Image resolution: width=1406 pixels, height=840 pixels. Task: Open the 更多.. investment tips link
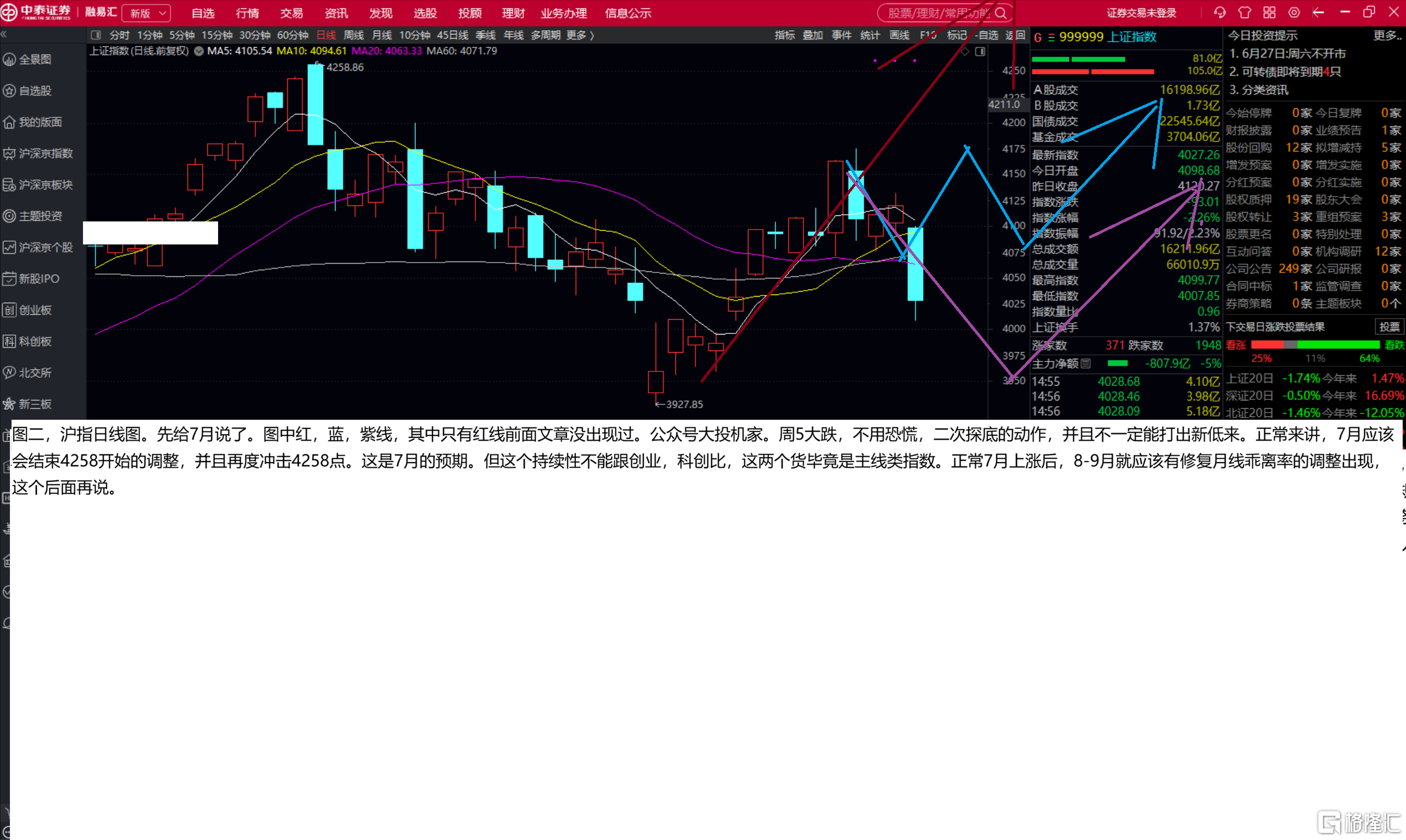(x=1388, y=35)
